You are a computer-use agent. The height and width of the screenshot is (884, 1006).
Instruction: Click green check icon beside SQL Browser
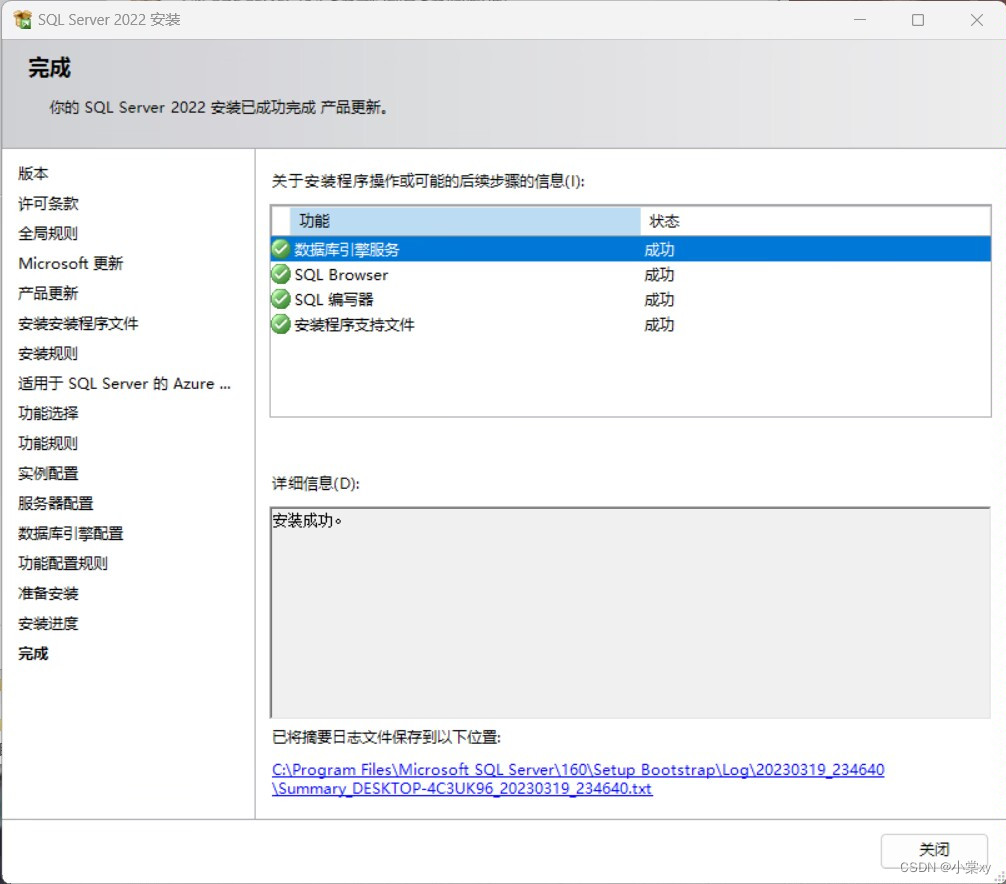click(x=280, y=274)
